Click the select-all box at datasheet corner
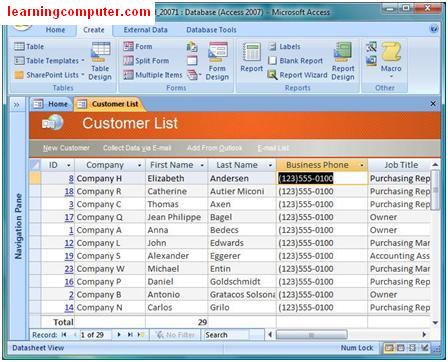This screenshot has height=362, width=448. click(x=35, y=165)
